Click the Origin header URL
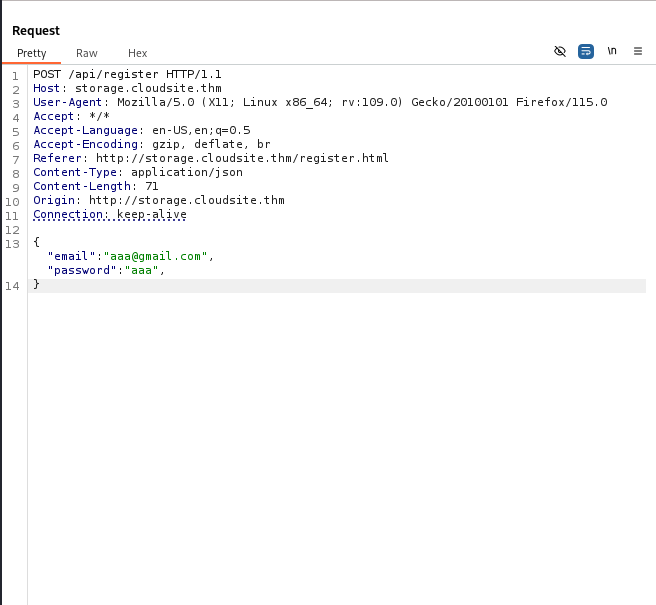Screen dimensions: 656x605 [x=186, y=200]
